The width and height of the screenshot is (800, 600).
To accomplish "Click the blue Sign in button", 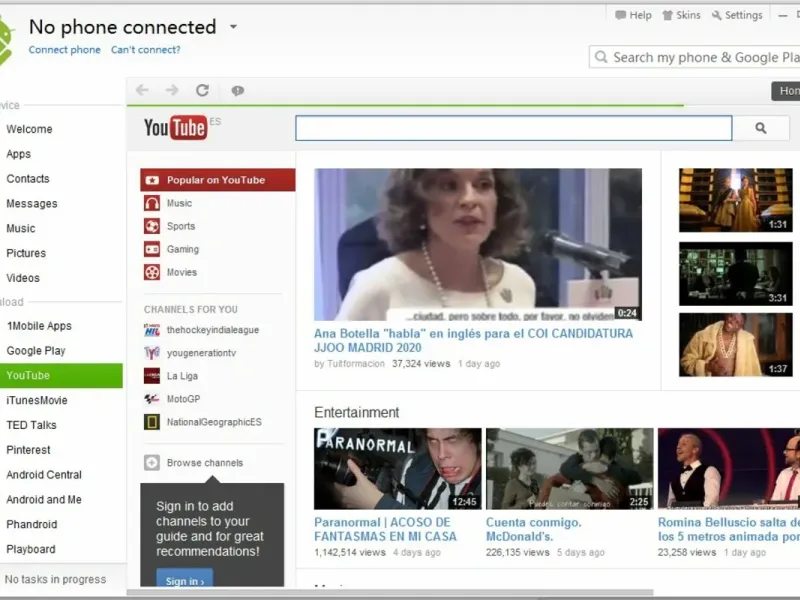I will (x=185, y=580).
